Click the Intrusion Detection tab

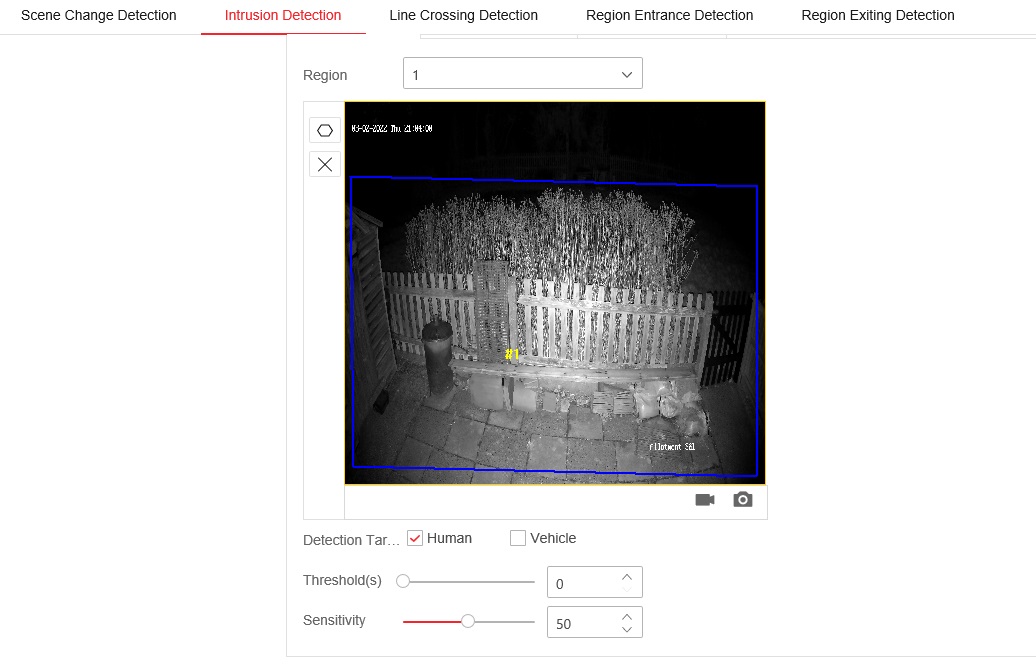283,16
